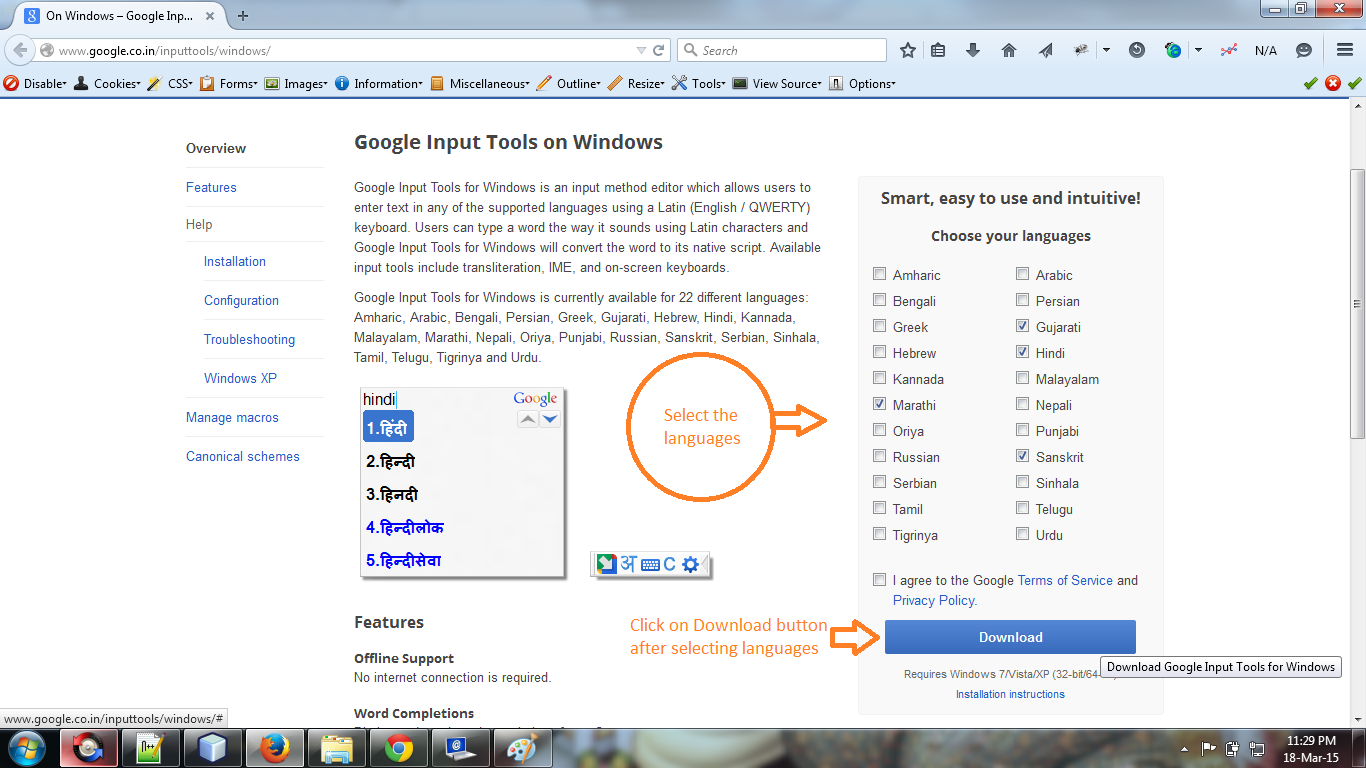Open the Privacy Policy link

[935, 600]
